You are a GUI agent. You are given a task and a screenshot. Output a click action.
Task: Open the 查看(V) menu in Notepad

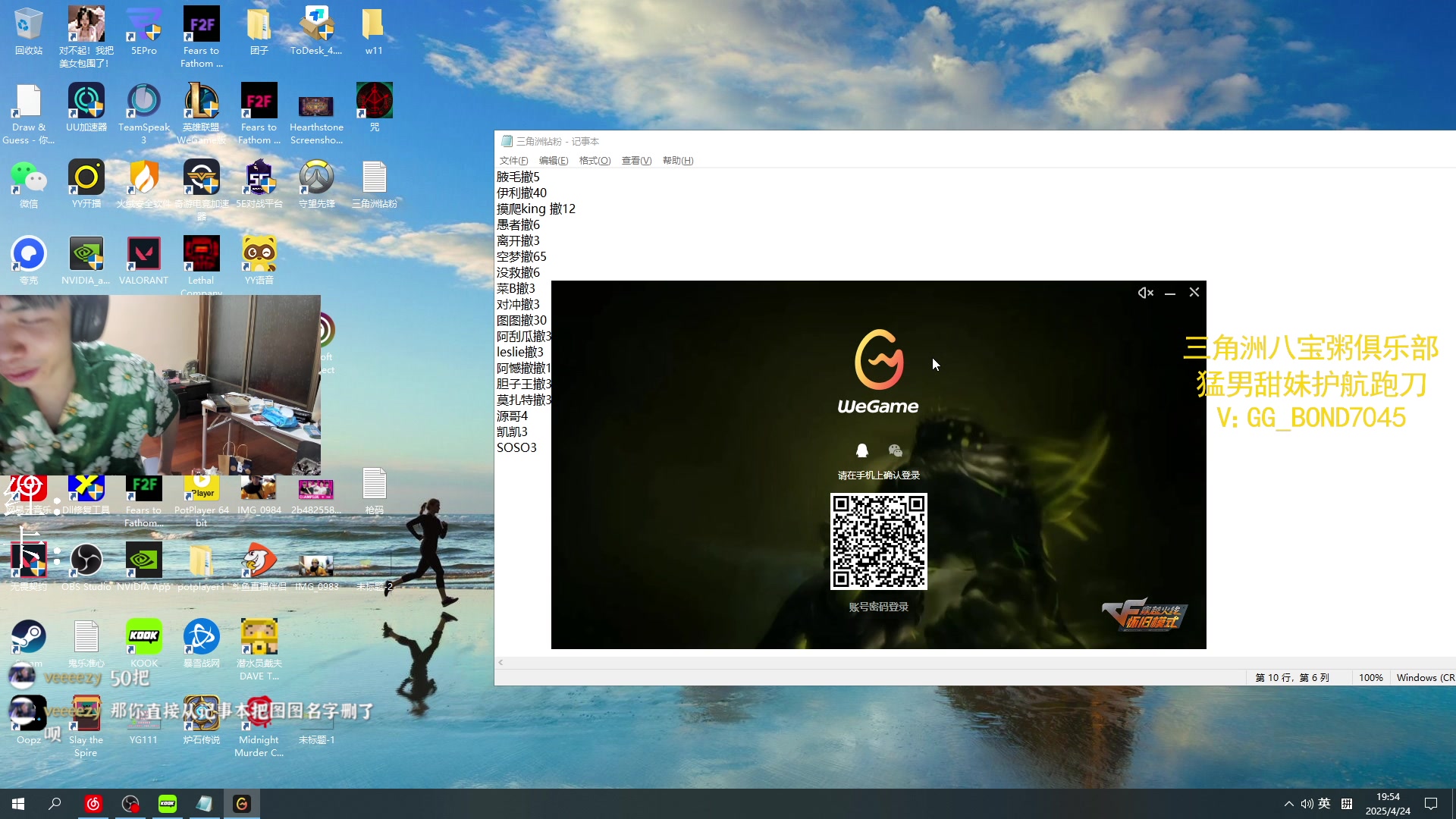click(x=636, y=161)
